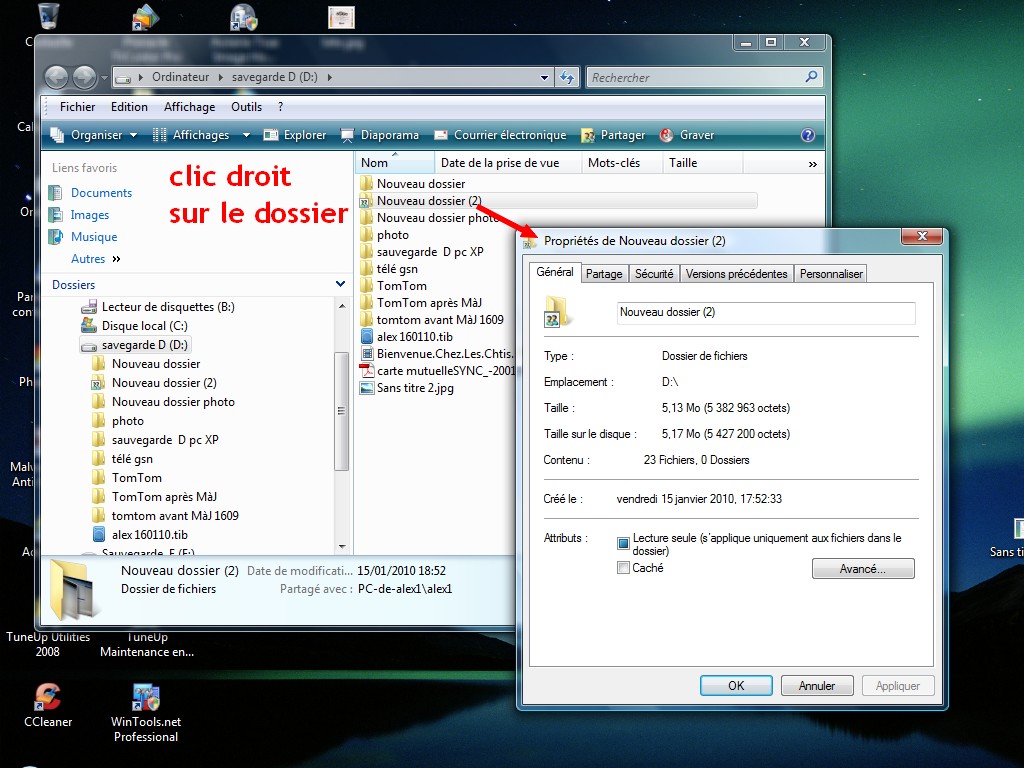
Task: Open the Outils menu
Action: 246,107
